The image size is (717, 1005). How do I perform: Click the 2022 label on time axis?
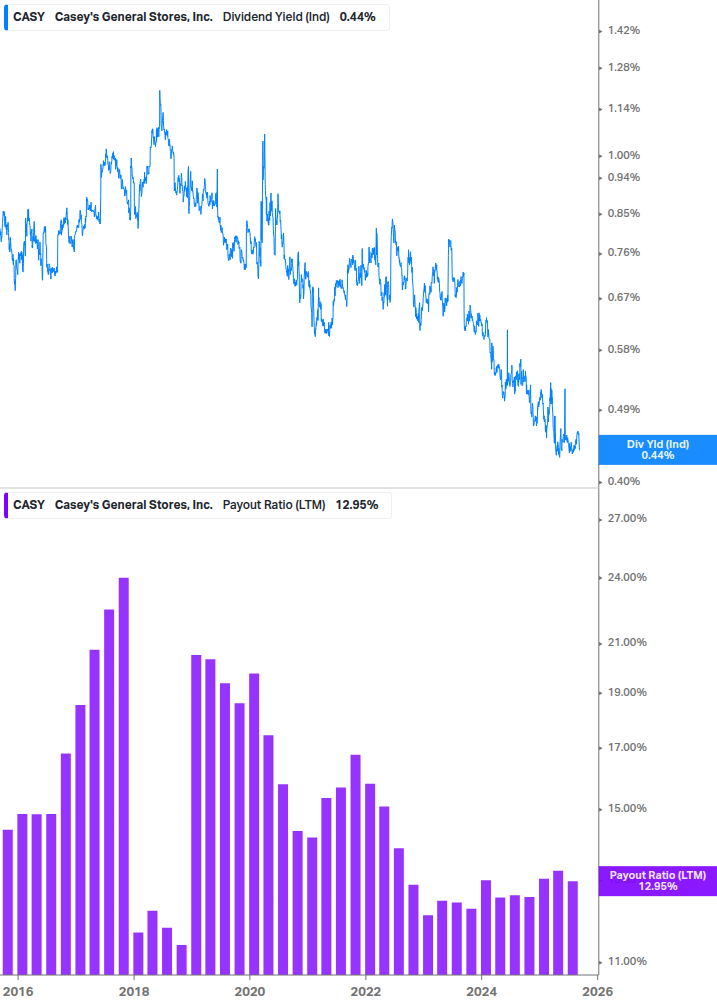(366, 991)
